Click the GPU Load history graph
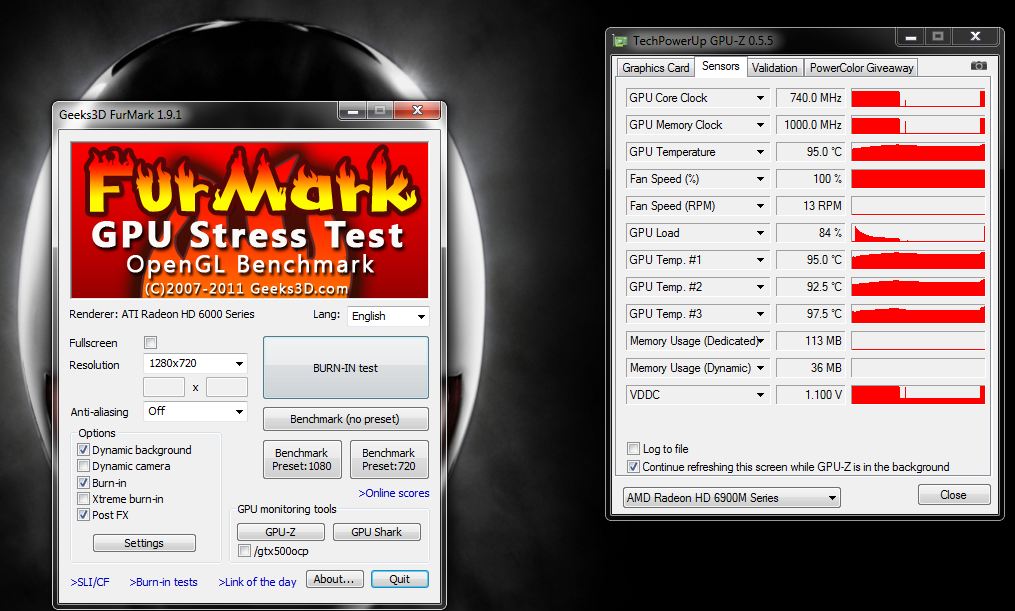 click(x=918, y=233)
